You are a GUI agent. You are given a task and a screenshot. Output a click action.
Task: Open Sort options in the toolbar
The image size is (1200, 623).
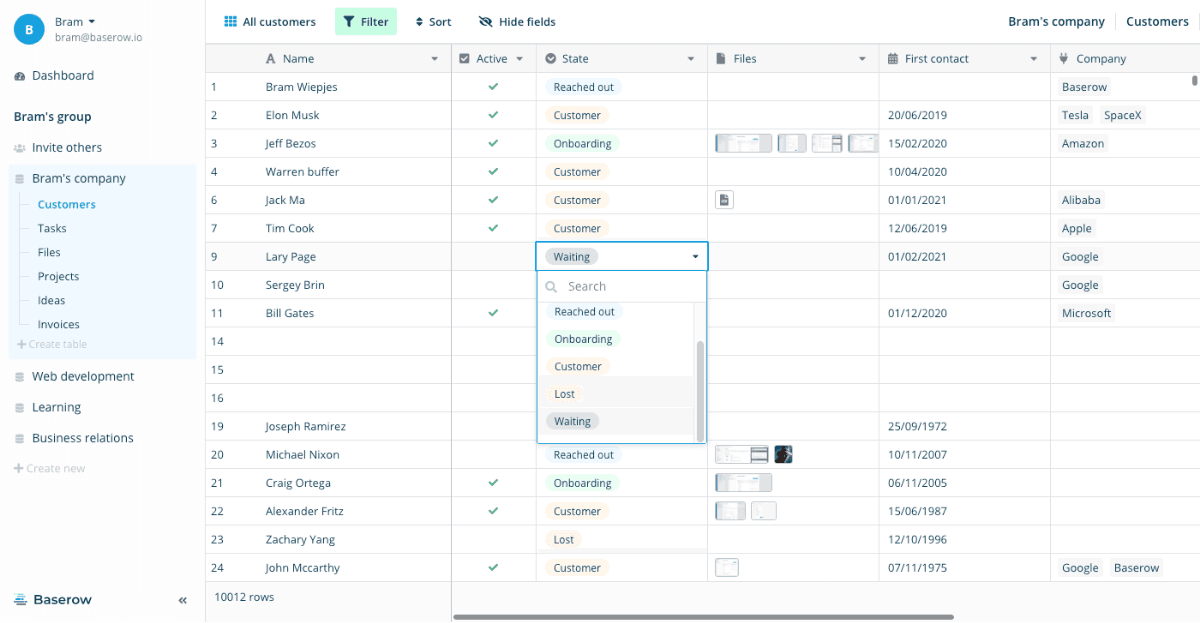pyautogui.click(x=432, y=21)
